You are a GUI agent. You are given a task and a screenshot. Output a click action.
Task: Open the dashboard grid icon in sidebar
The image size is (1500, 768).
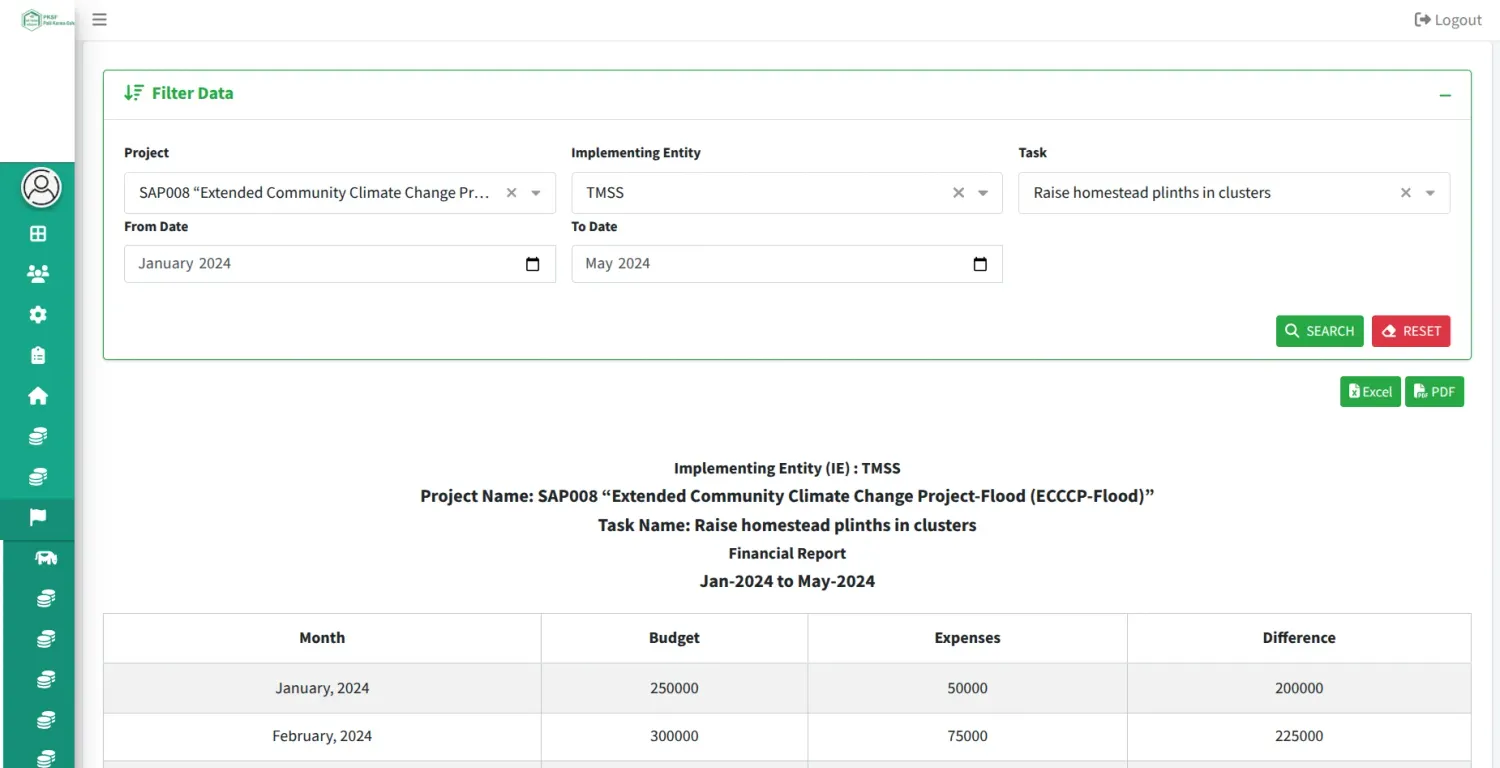(38, 234)
